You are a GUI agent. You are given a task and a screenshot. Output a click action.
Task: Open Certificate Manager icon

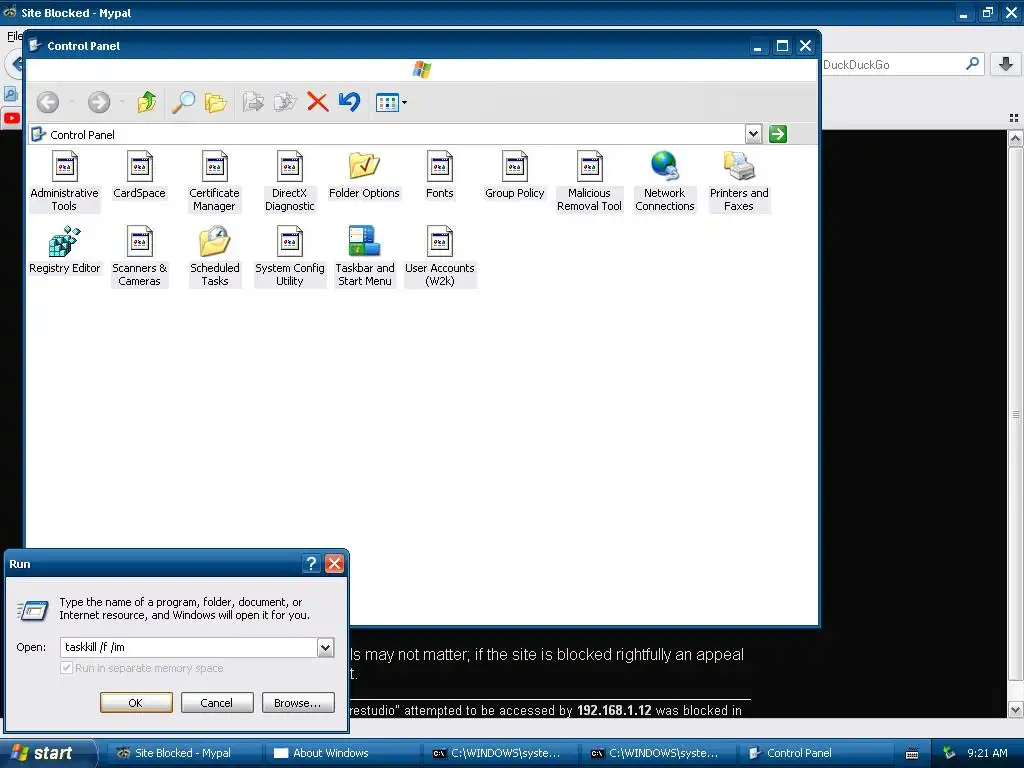[x=214, y=181]
